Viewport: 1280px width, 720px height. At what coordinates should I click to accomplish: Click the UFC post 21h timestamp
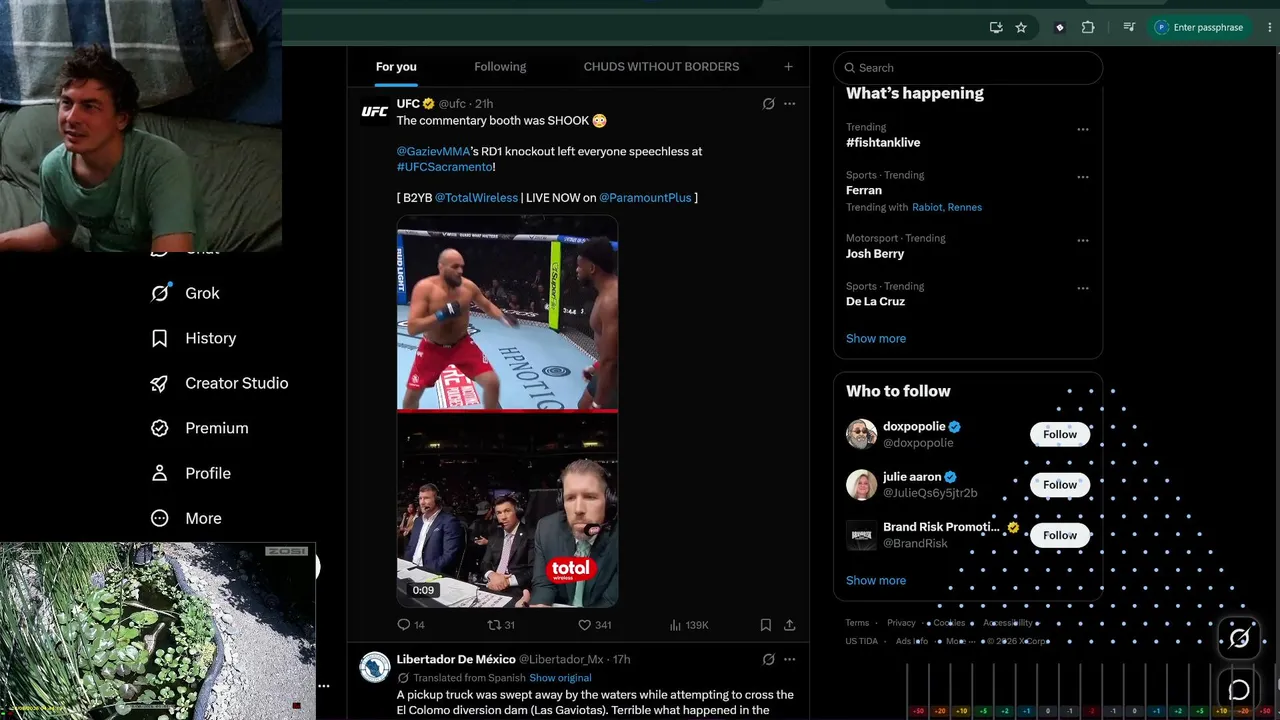[484, 104]
